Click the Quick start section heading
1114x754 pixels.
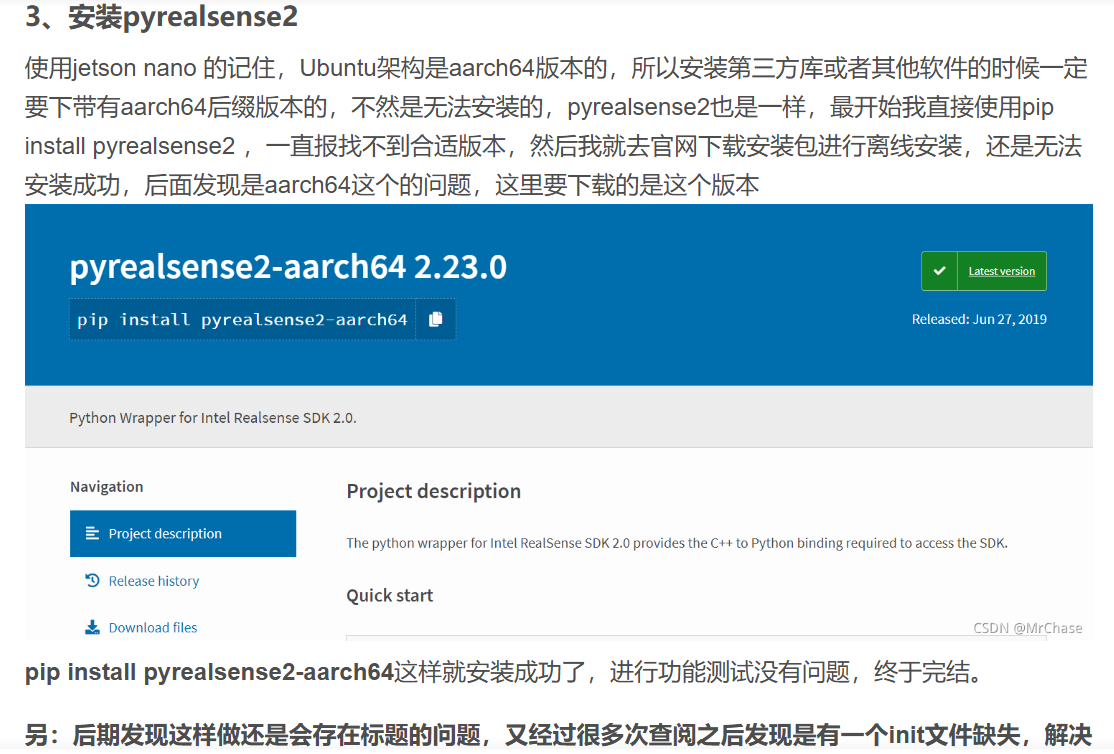point(389,595)
